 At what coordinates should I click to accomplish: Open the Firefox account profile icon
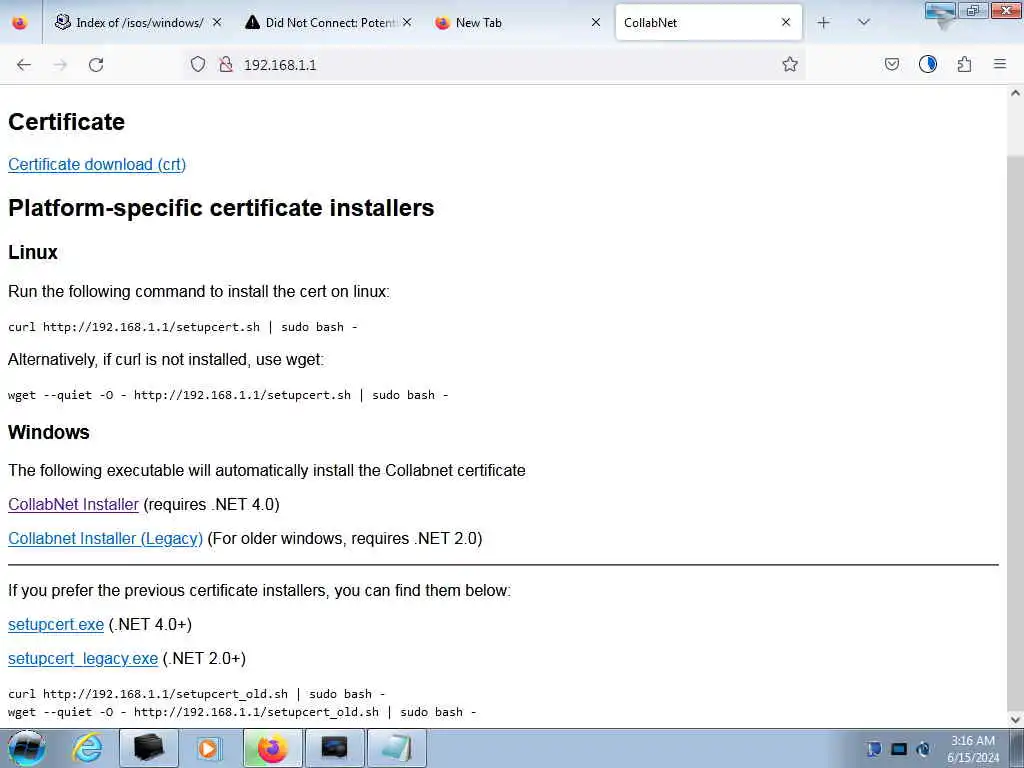pyautogui.click(x=927, y=64)
